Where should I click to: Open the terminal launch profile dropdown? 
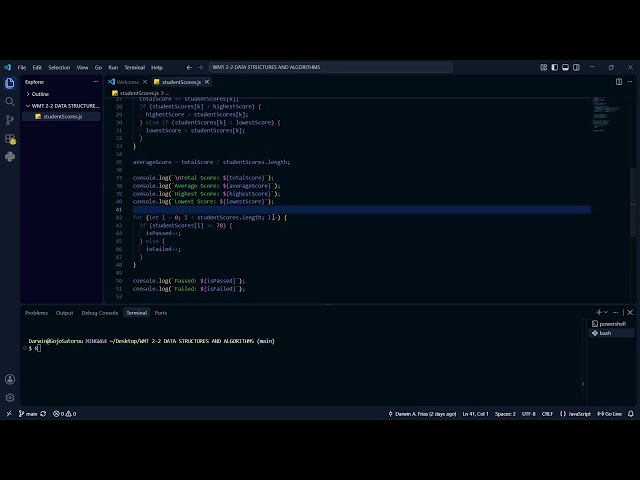tap(606, 312)
